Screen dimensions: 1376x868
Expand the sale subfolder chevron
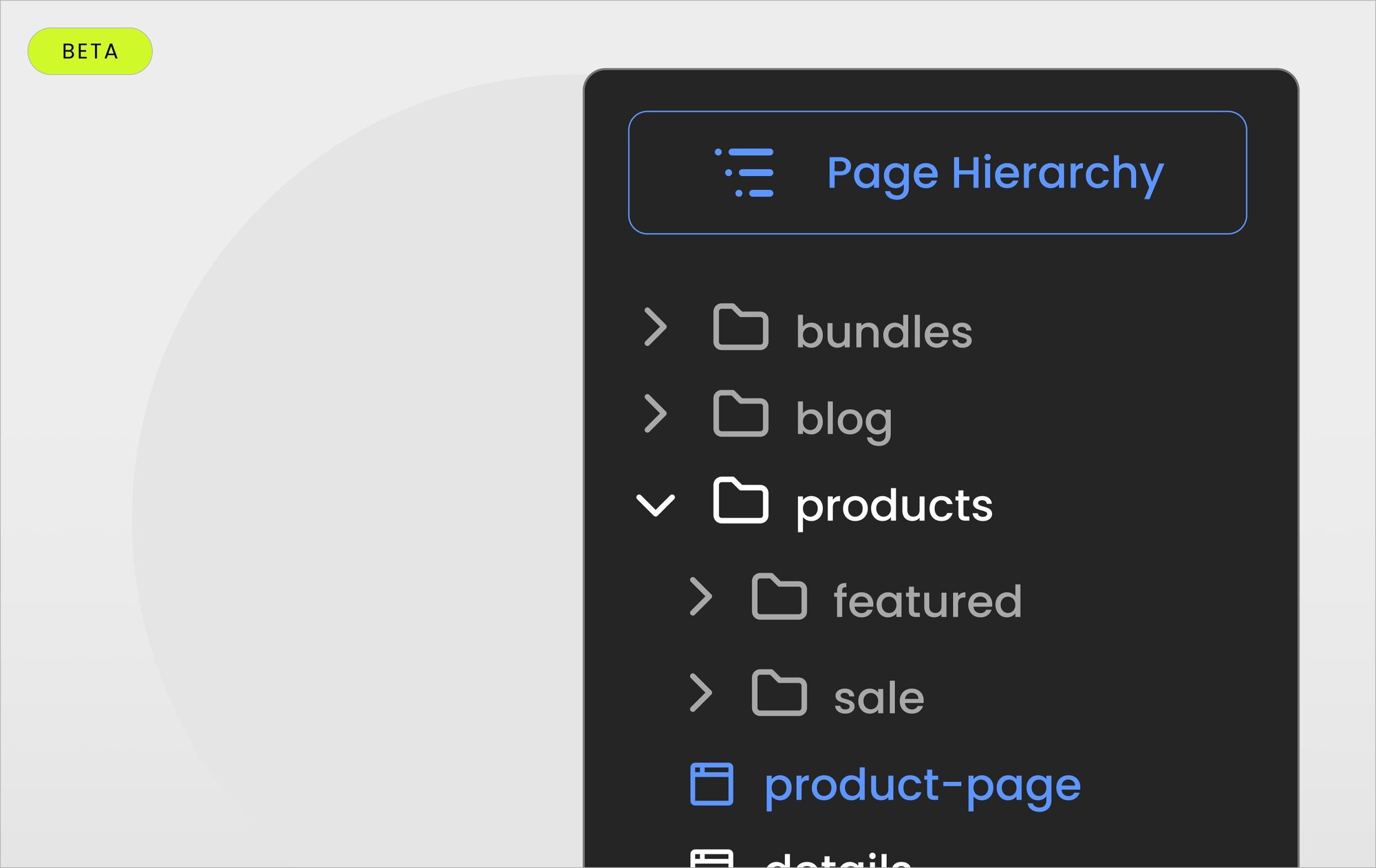click(701, 693)
